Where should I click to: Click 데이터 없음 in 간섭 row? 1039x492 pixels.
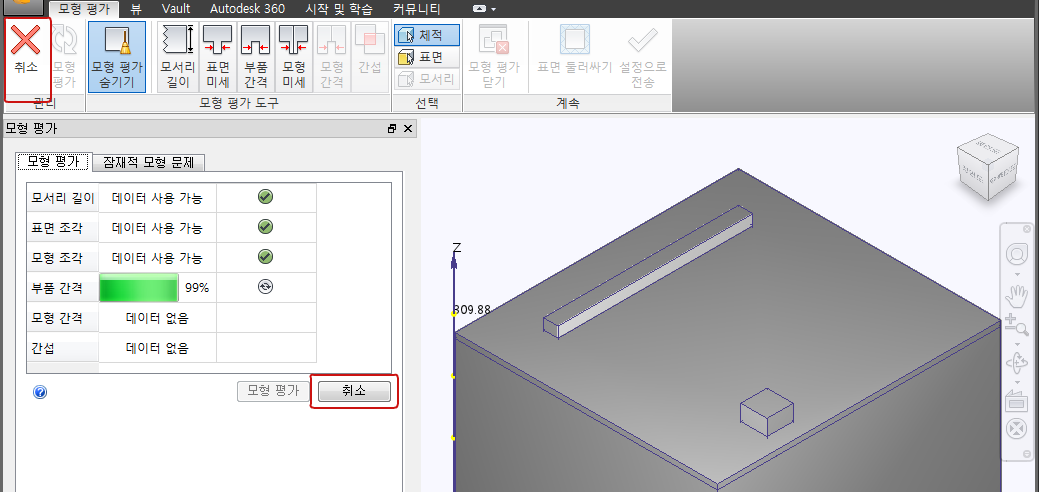pos(157,348)
